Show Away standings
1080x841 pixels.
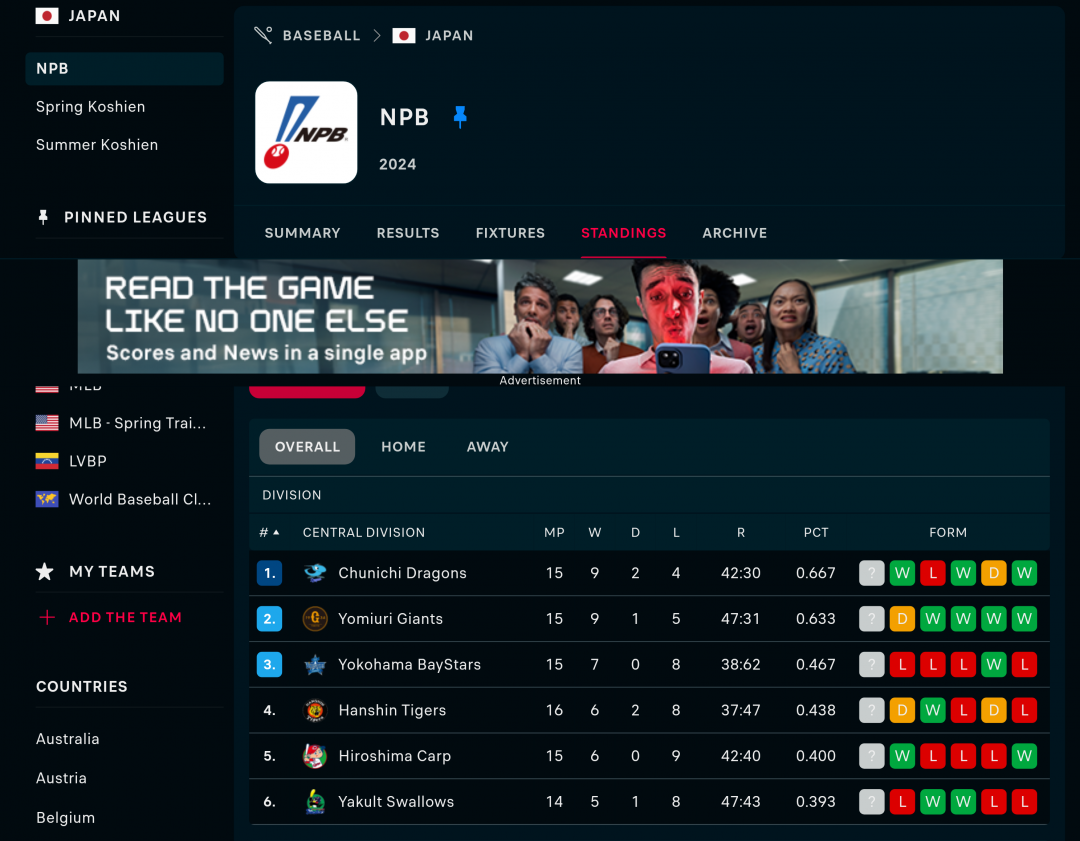tap(488, 446)
